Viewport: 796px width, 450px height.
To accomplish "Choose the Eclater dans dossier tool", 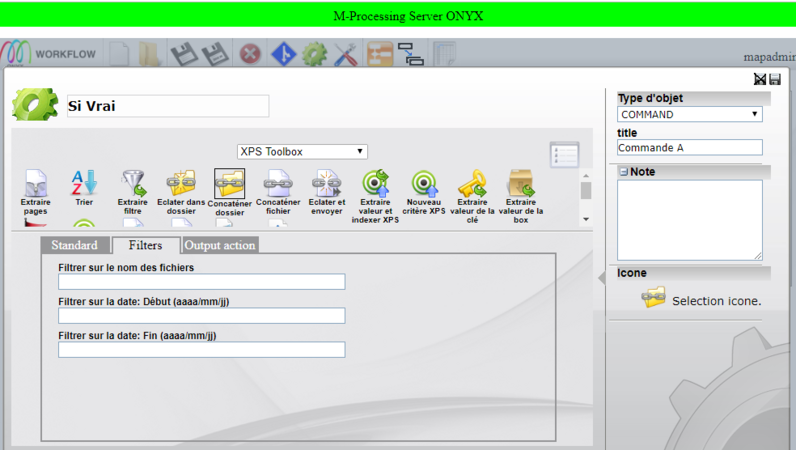I will point(181,183).
